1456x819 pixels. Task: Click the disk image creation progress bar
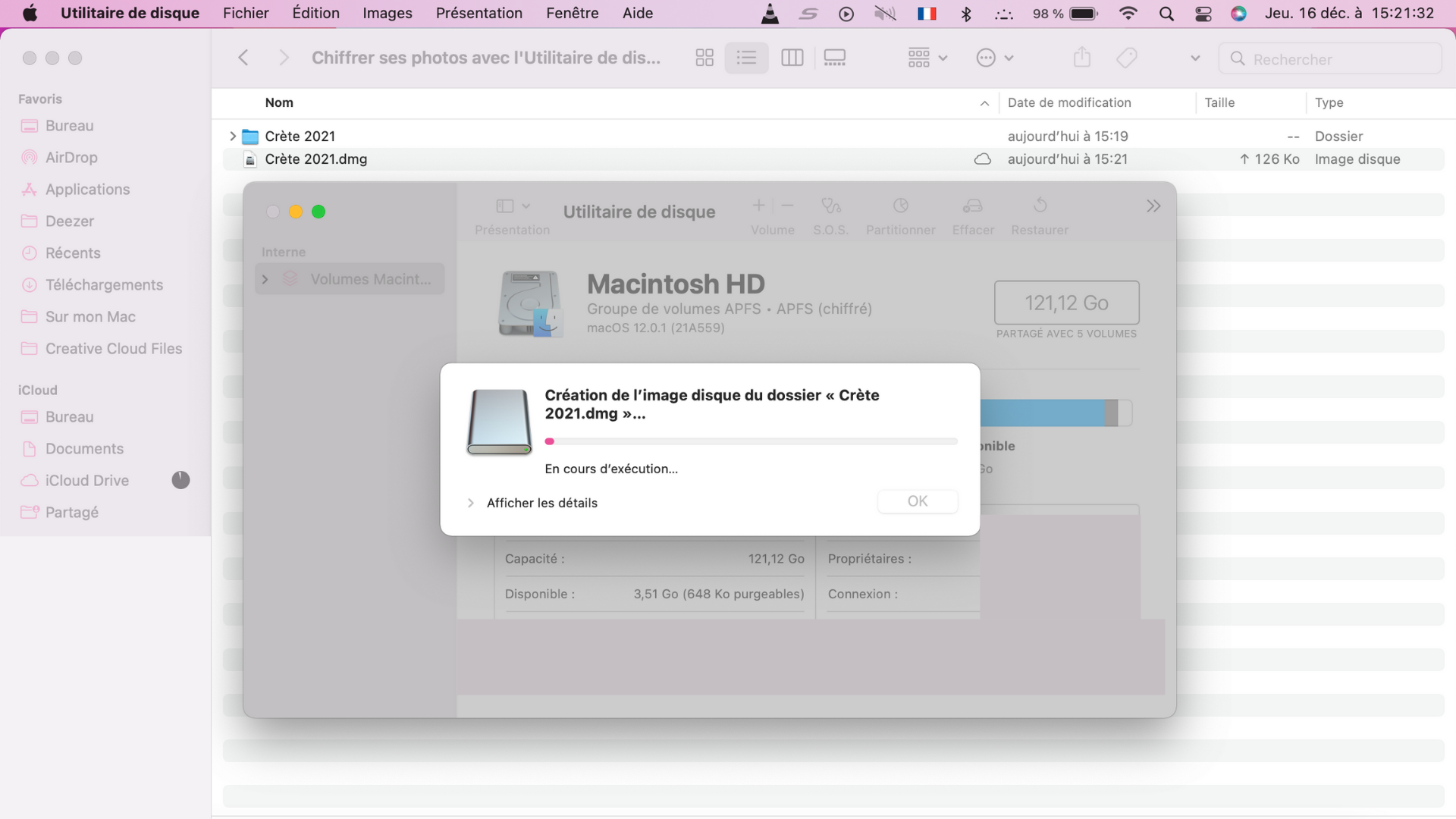coord(751,441)
